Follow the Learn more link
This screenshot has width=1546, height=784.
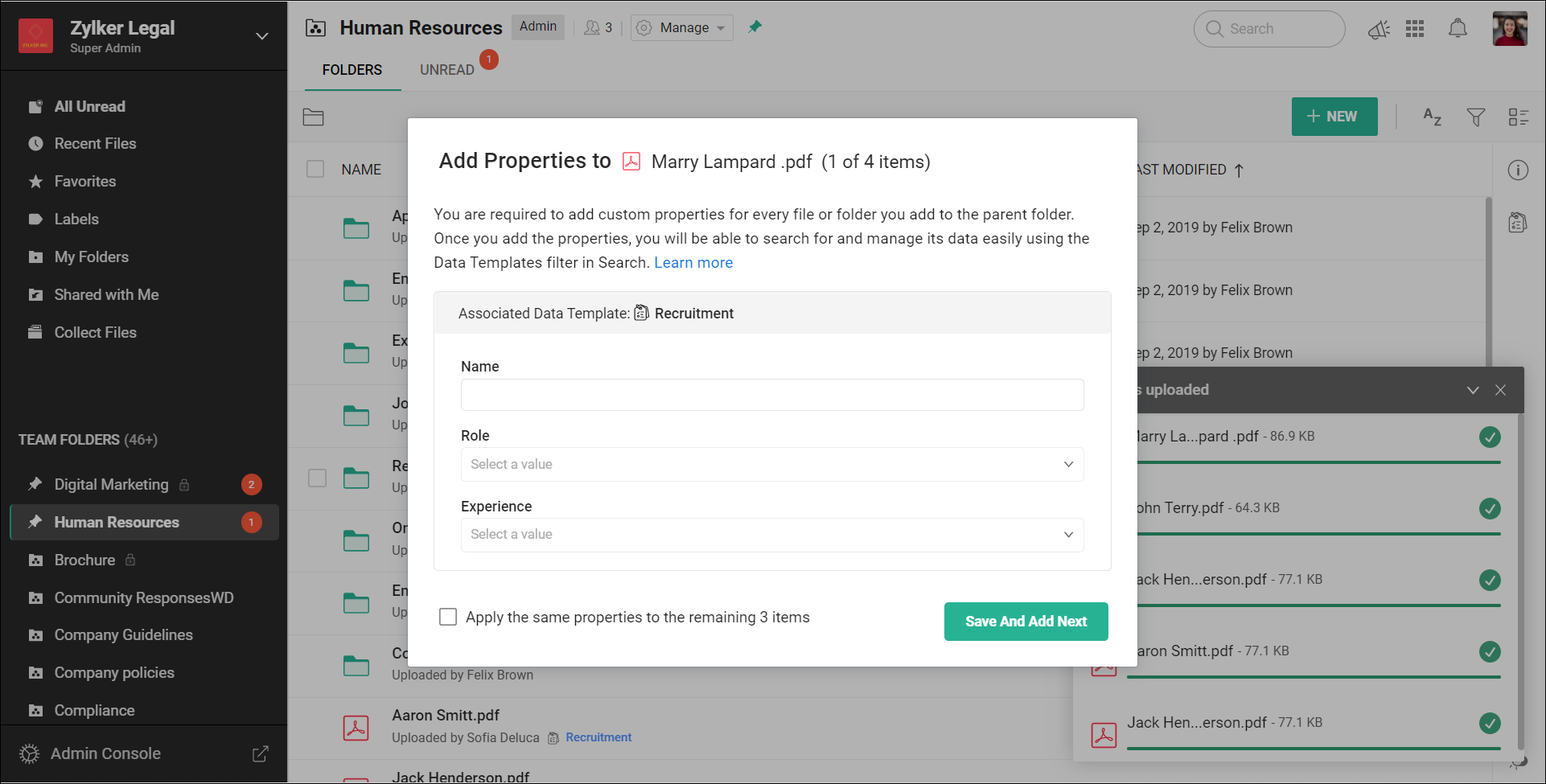coord(693,263)
